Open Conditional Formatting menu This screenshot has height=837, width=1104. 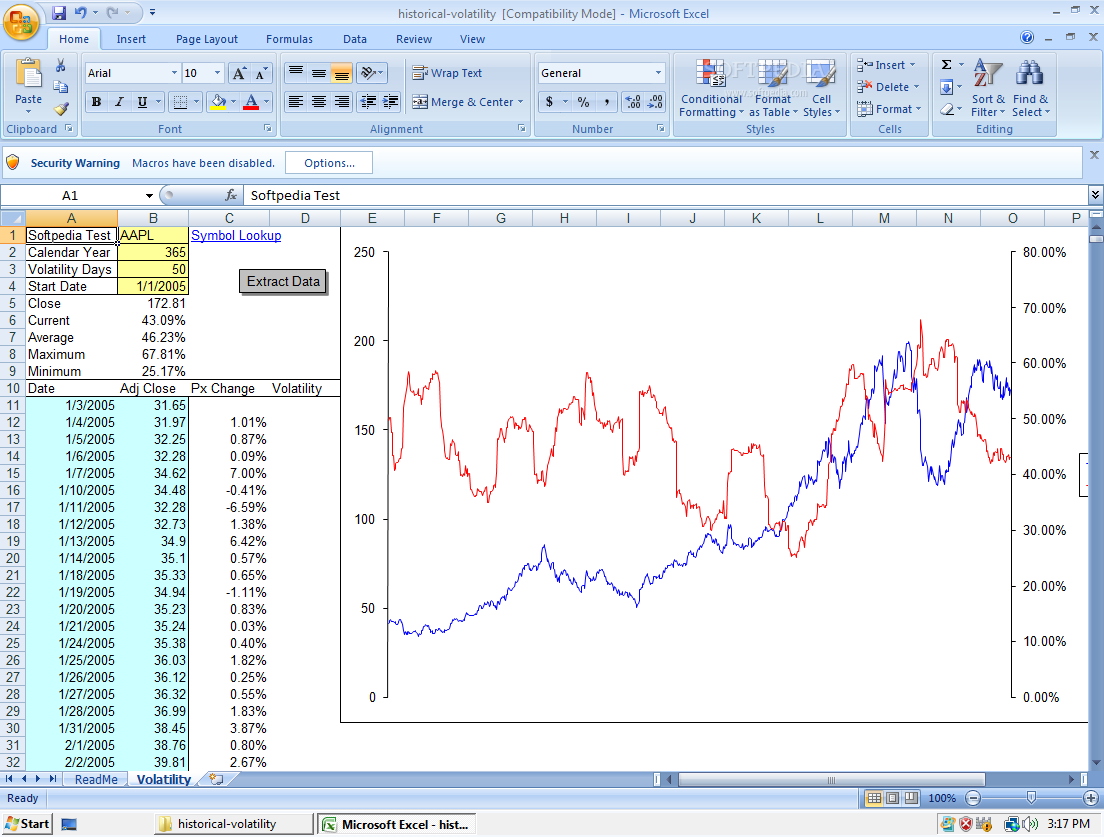coord(711,87)
